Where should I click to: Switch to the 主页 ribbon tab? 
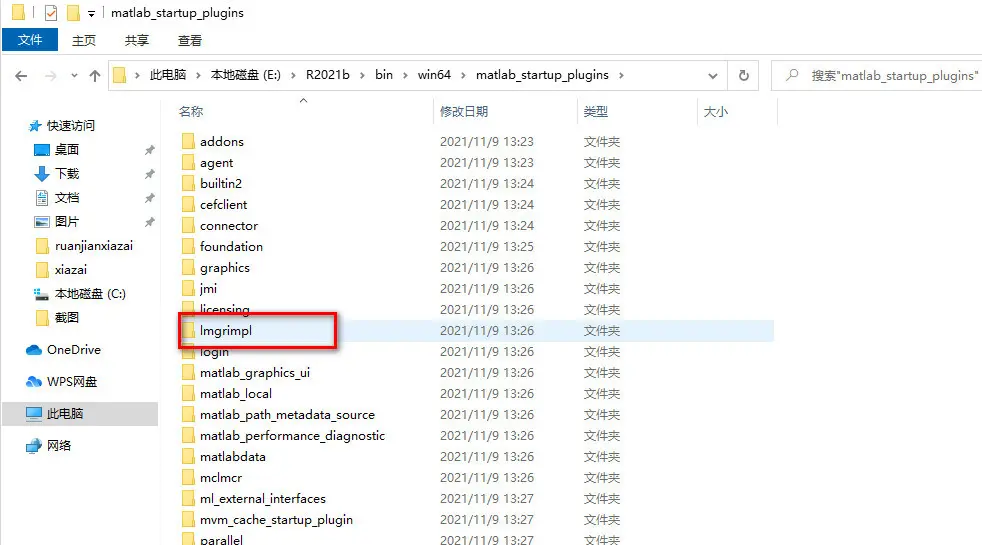point(84,41)
